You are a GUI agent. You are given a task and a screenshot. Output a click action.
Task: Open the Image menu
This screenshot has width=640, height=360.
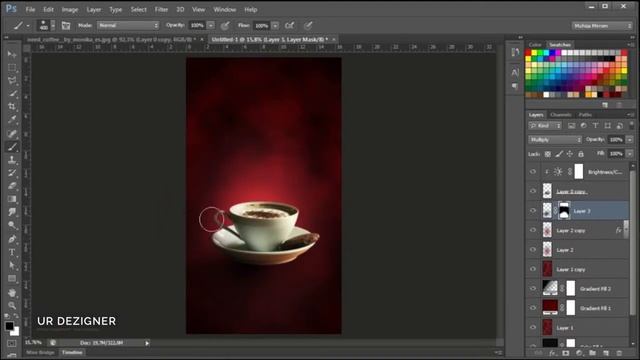pyautogui.click(x=70, y=9)
